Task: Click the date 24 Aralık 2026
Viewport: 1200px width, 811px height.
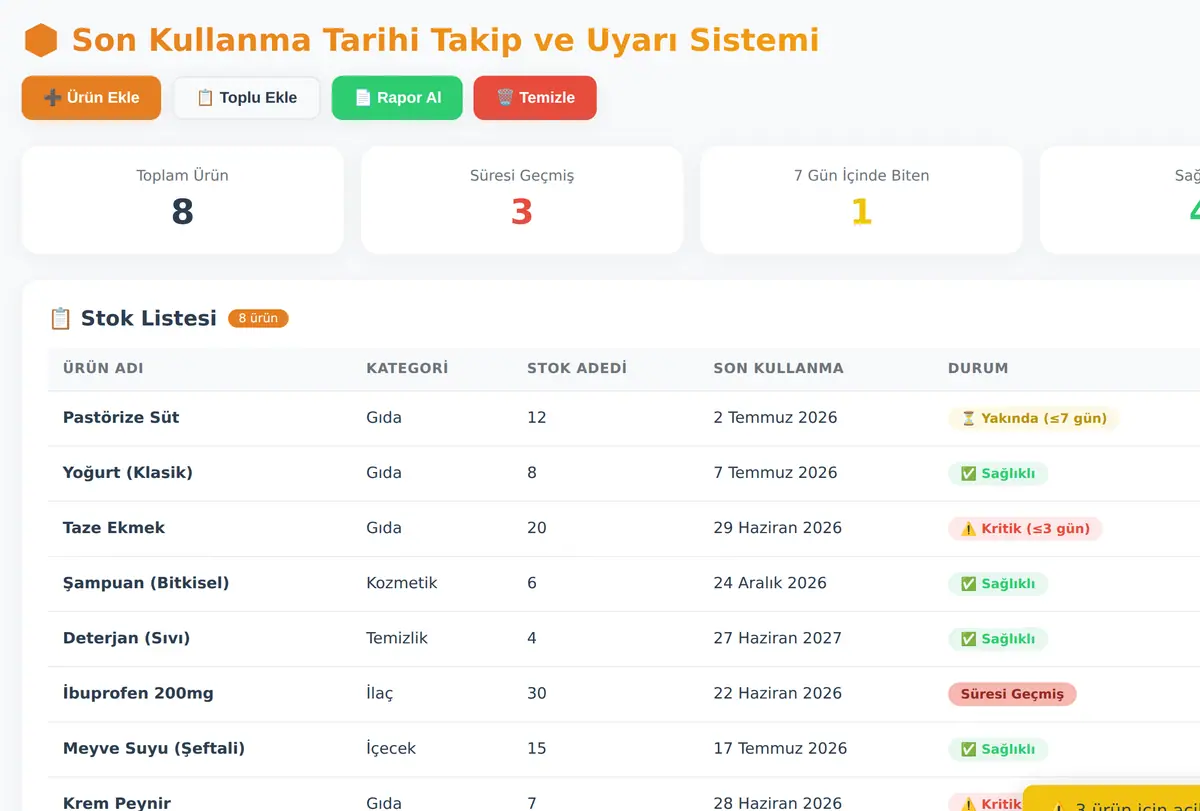Action: coord(770,583)
